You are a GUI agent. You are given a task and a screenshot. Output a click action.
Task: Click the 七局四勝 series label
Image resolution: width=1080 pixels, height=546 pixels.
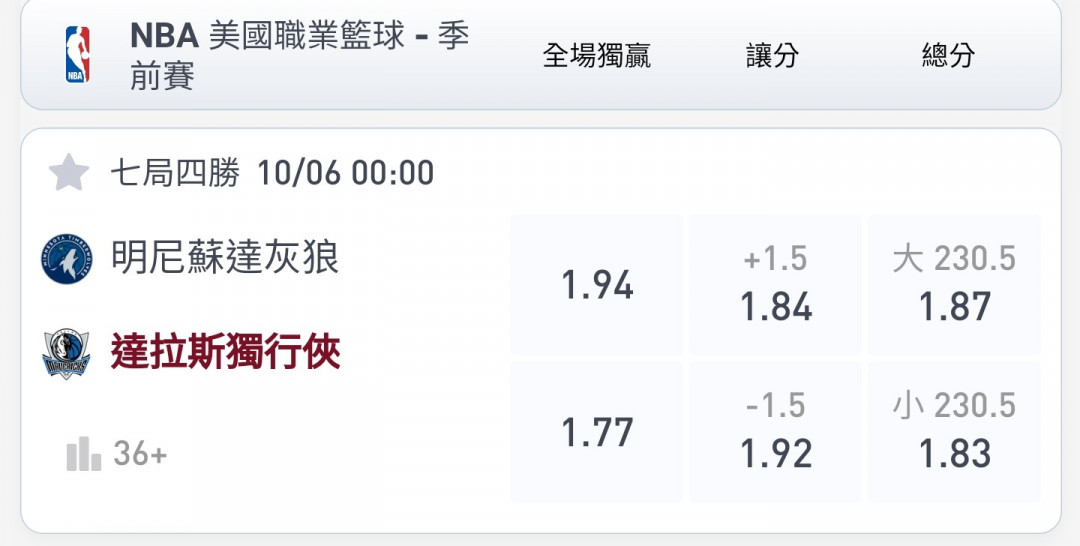coord(175,173)
